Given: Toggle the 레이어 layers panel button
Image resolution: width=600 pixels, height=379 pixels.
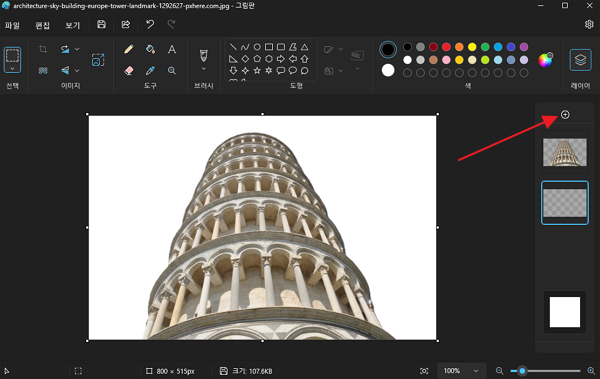Looking at the screenshot, I should (x=580, y=60).
